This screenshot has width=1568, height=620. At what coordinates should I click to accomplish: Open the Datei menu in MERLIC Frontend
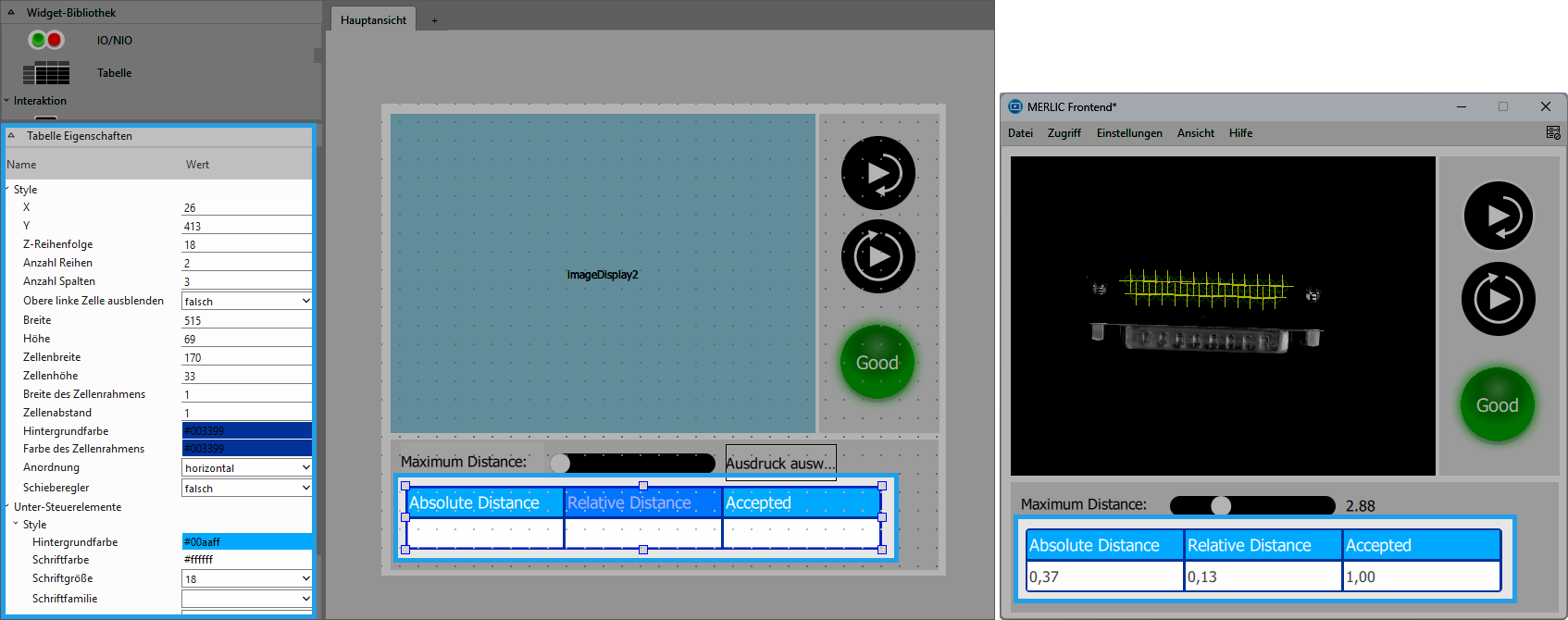click(x=1020, y=133)
